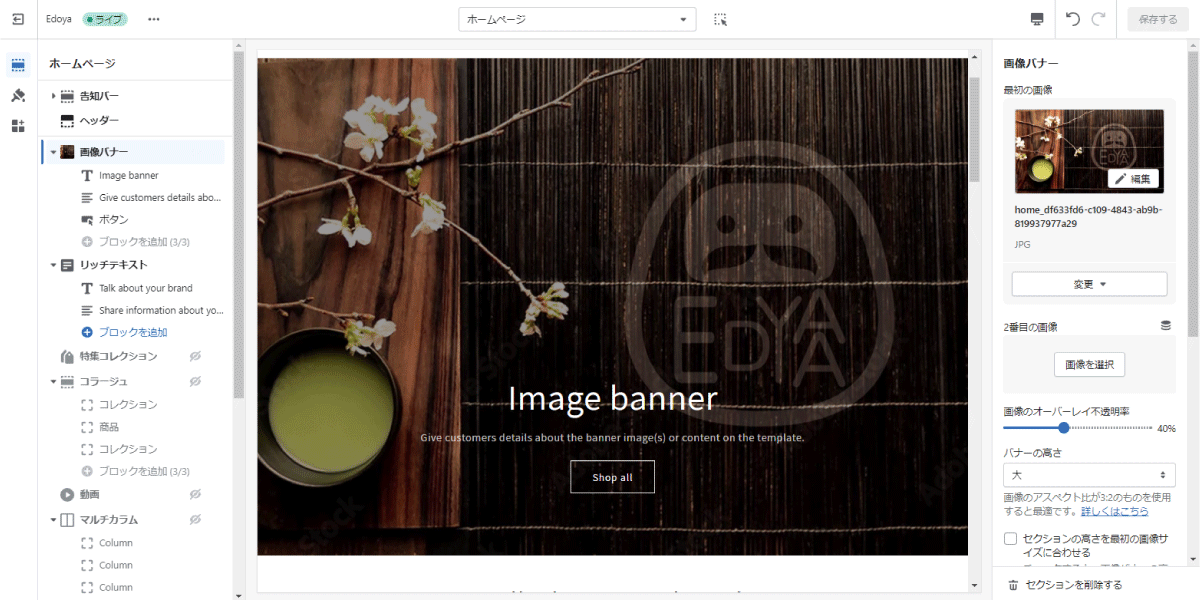
Task: Click the 画像バナー thumbnail icon in tree
Action: coord(67,152)
